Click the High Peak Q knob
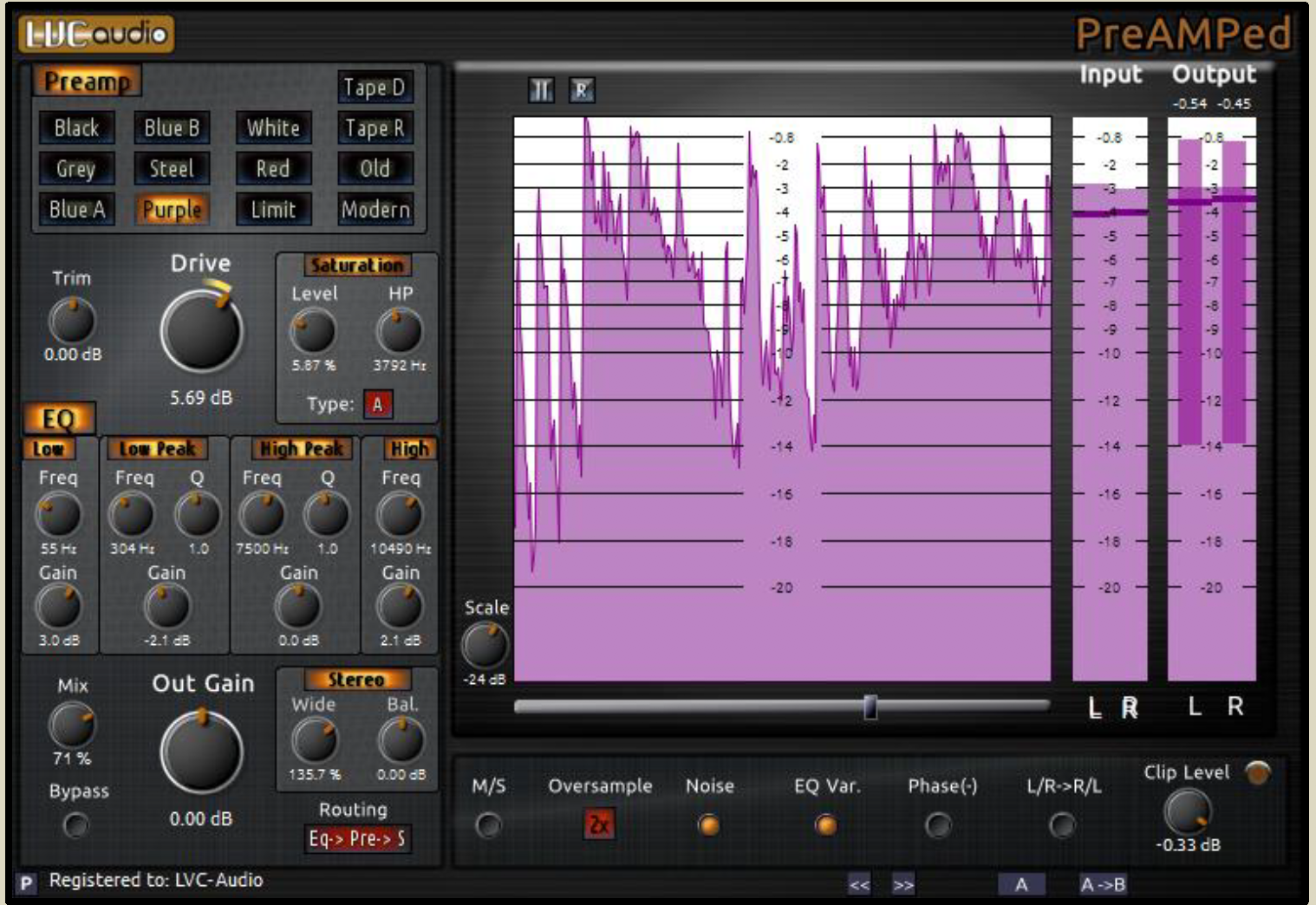This screenshot has height=905, width=1316. coord(327,515)
